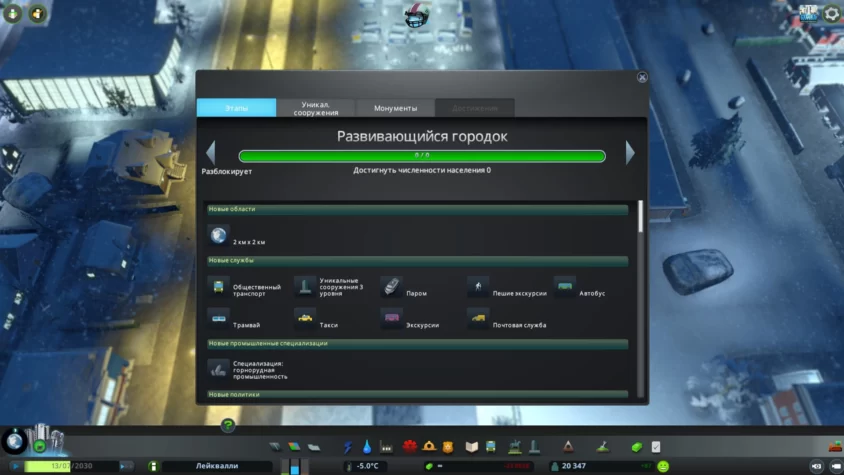
Task: Open the Unique buildings menu
Action: point(534,446)
